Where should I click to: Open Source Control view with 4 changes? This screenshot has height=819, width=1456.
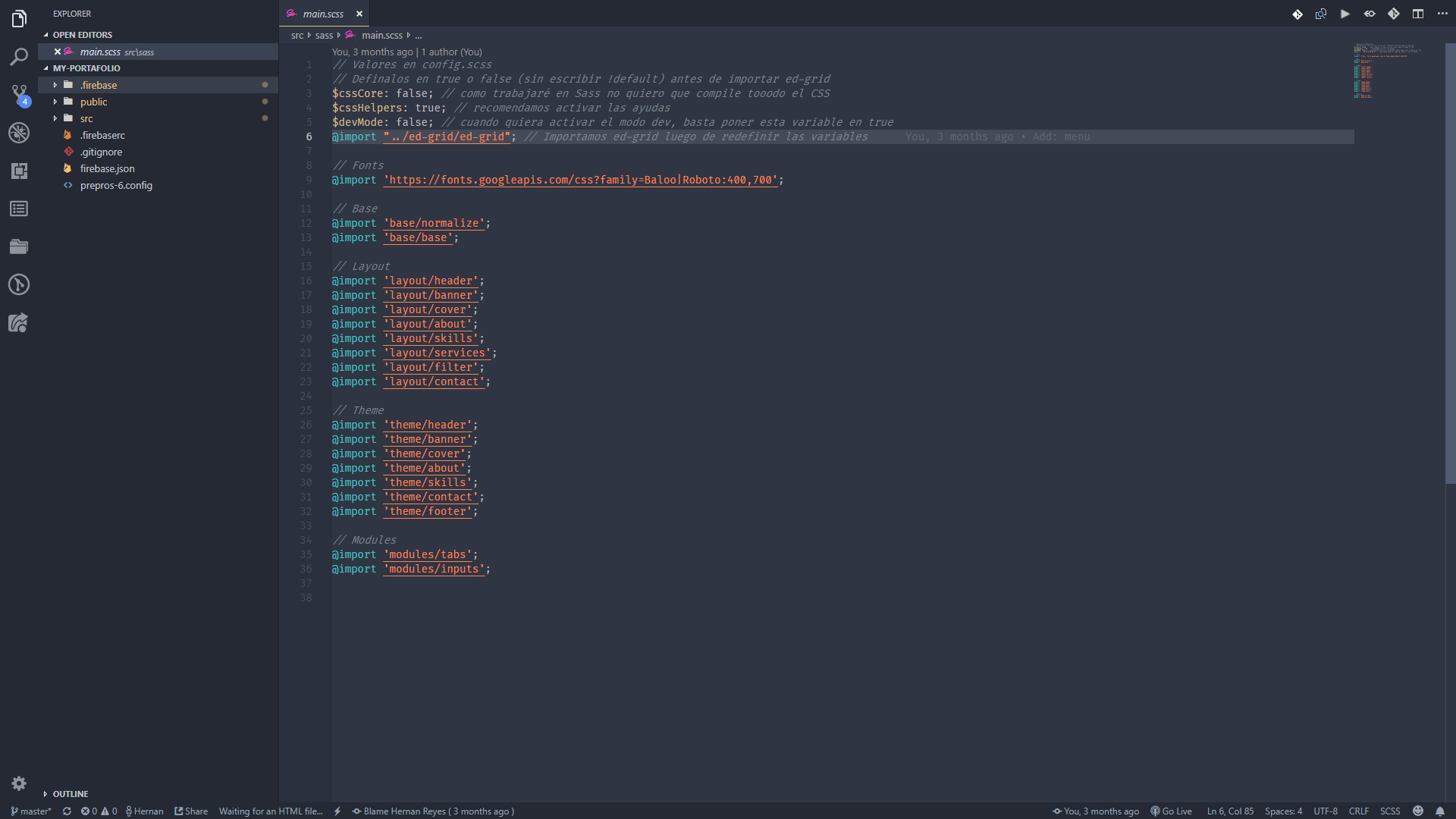click(x=19, y=94)
